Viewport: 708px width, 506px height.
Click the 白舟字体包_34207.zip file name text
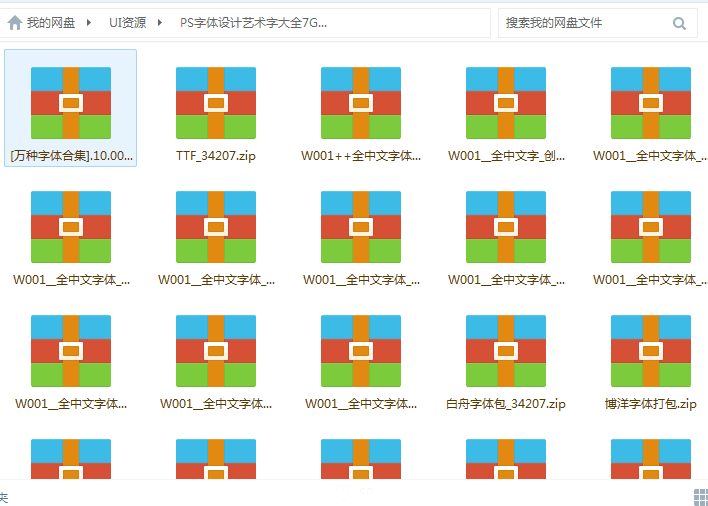506,404
